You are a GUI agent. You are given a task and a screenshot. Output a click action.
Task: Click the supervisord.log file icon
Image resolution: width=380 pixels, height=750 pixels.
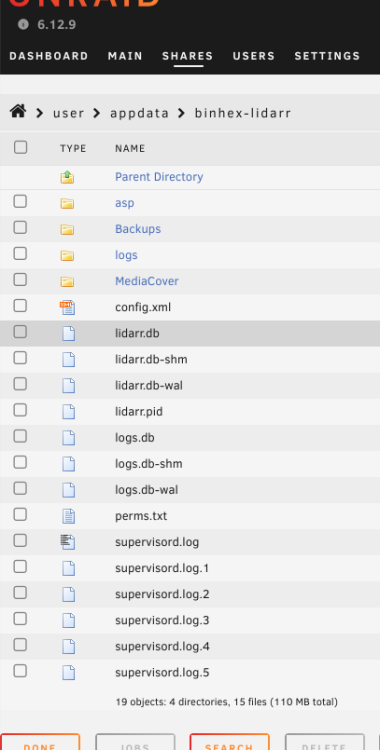[67, 542]
